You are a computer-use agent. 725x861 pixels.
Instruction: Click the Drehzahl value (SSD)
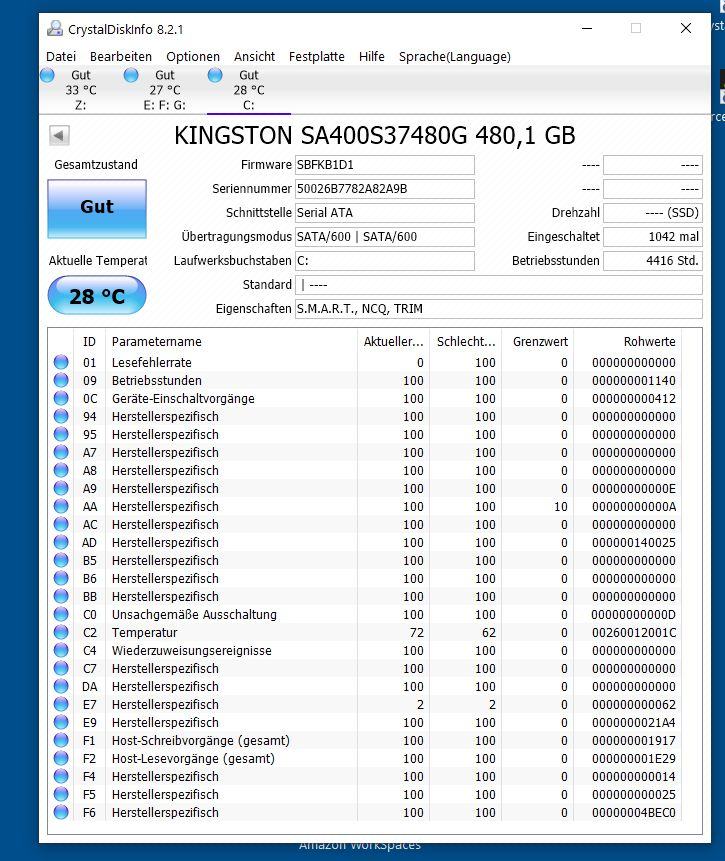[652, 213]
